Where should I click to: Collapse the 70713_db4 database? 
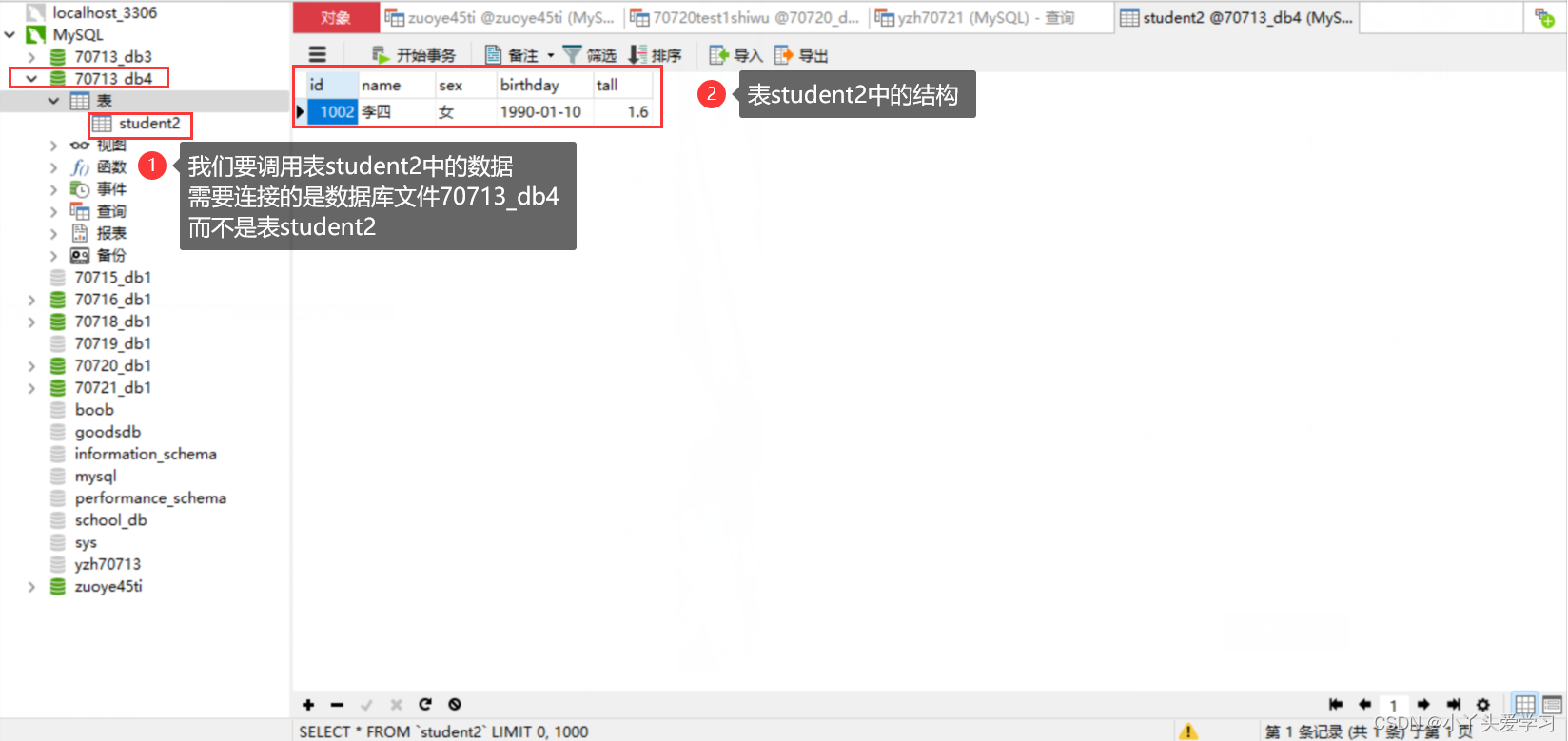31,79
